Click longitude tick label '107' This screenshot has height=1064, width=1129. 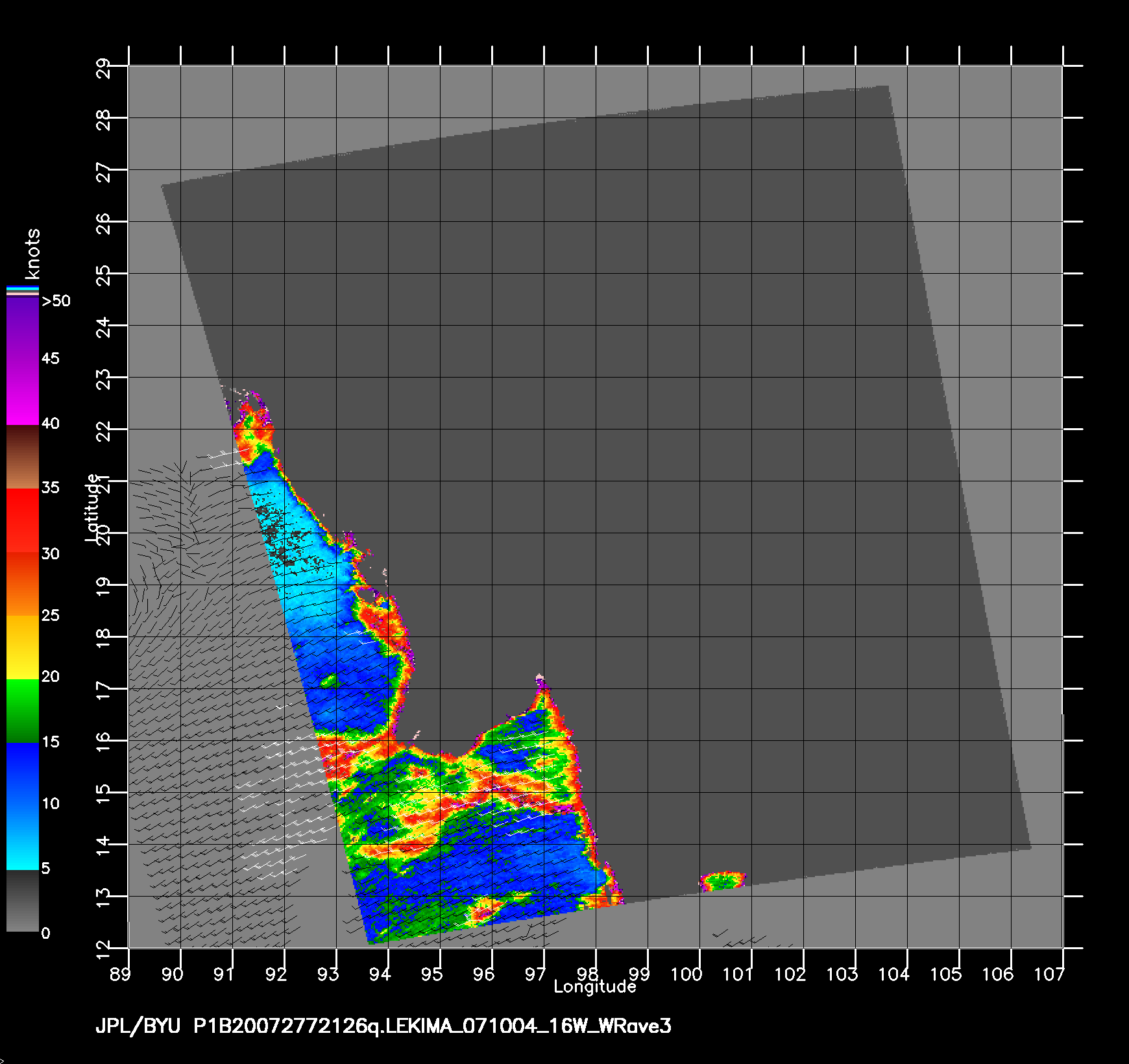(x=1049, y=974)
